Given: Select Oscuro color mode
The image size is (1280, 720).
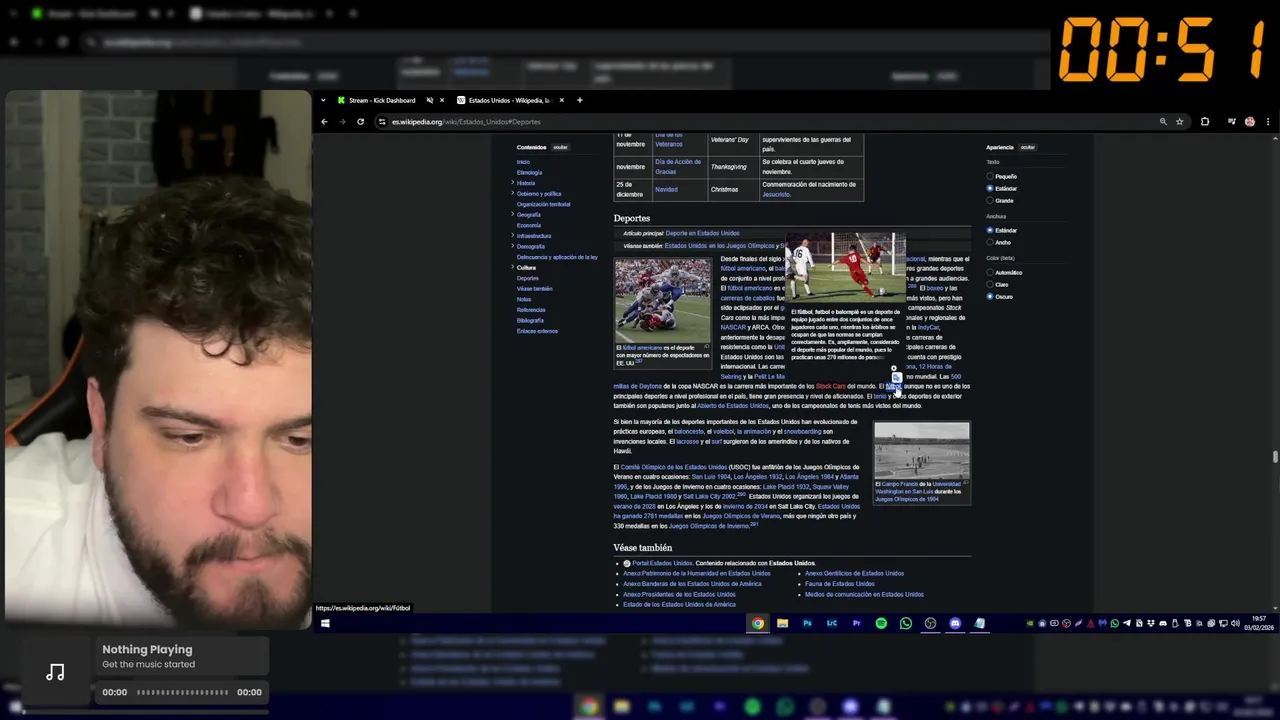Looking at the screenshot, I should (x=990, y=296).
